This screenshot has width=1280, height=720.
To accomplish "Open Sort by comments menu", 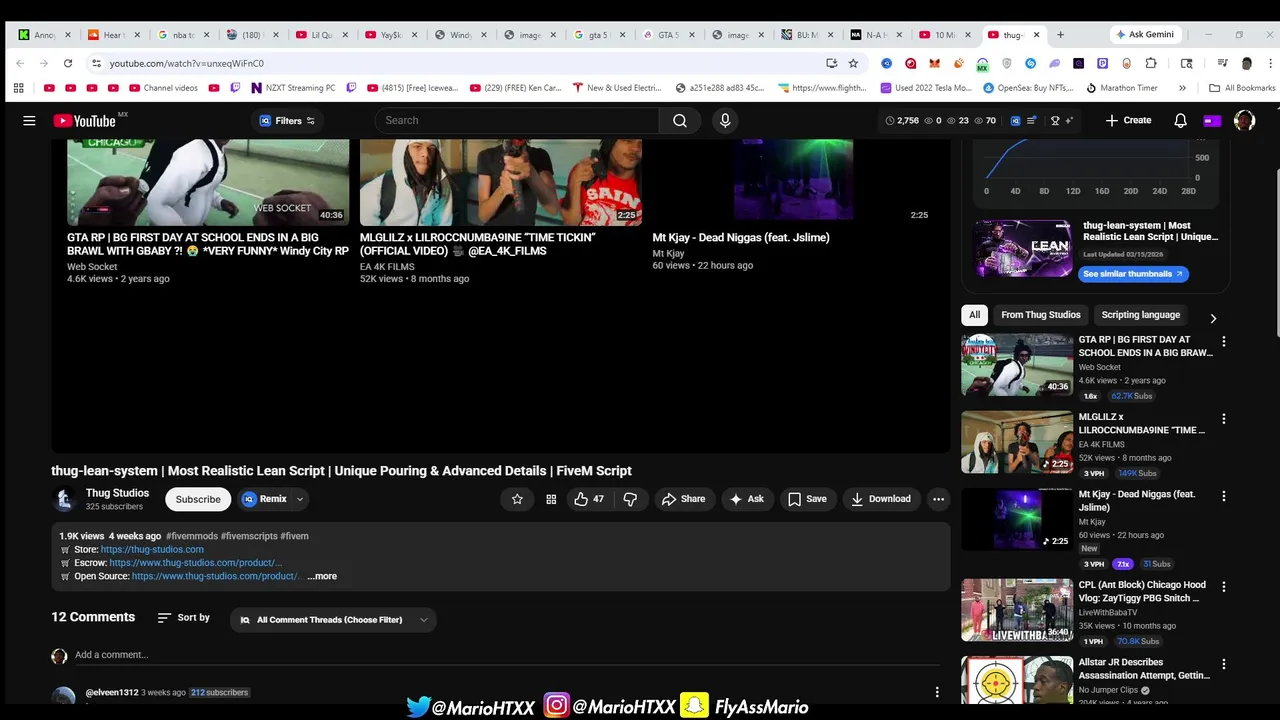I will click(x=184, y=618).
